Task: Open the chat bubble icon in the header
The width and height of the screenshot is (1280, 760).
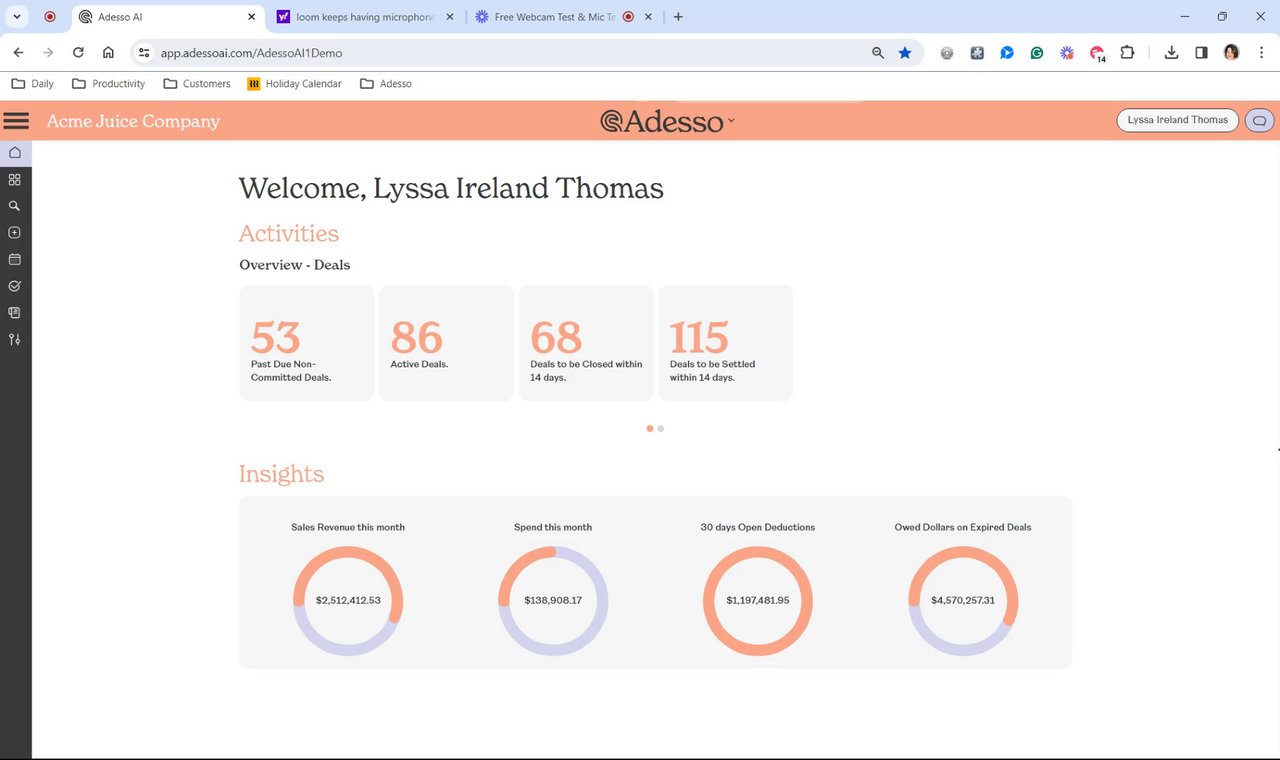Action: [x=1259, y=120]
